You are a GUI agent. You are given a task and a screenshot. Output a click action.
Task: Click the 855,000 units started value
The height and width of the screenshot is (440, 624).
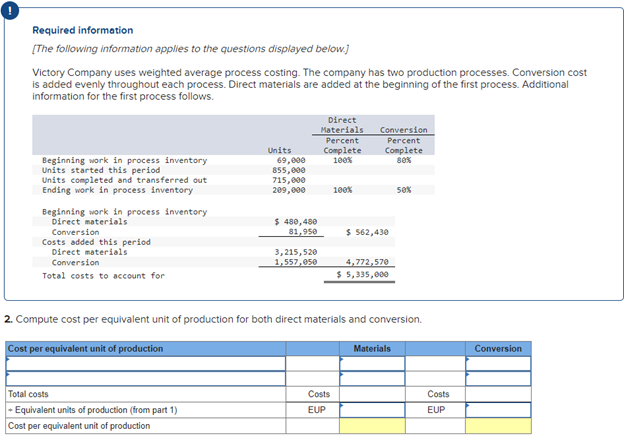tap(289, 170)
